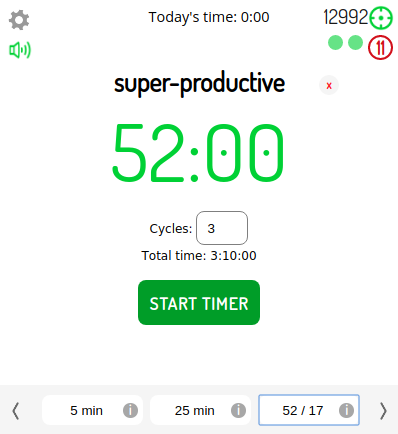398x434 pixels.
Task: Open settings with the gear icon
Action: tap(19, 20)
